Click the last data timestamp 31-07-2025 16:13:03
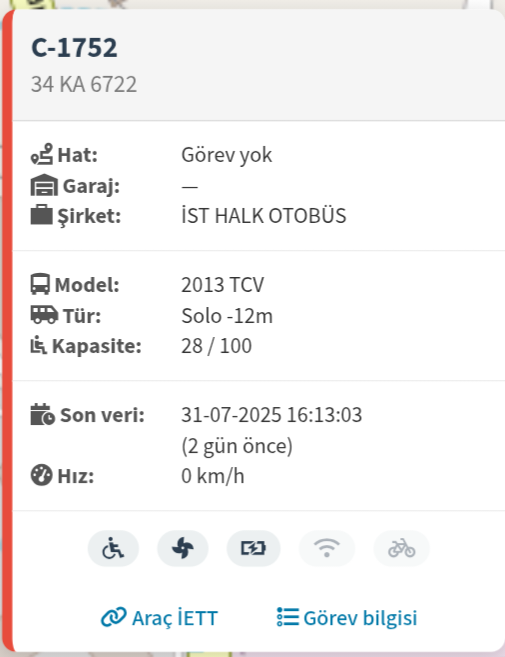Viewport: 505px width, 657px height. pyautogui.click(x=272, y=415)
